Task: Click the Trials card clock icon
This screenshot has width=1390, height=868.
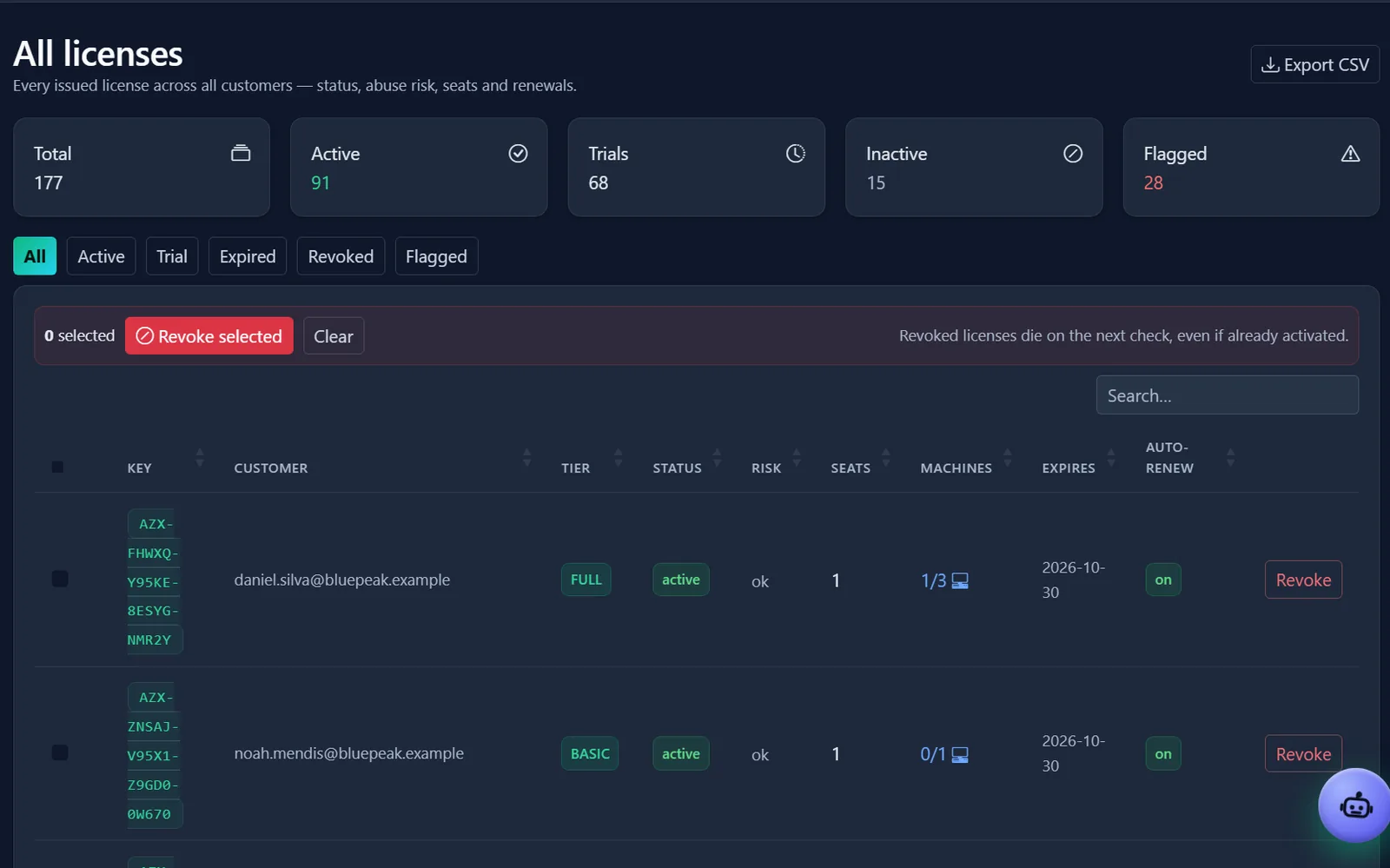Action: (x=796, y=154)
